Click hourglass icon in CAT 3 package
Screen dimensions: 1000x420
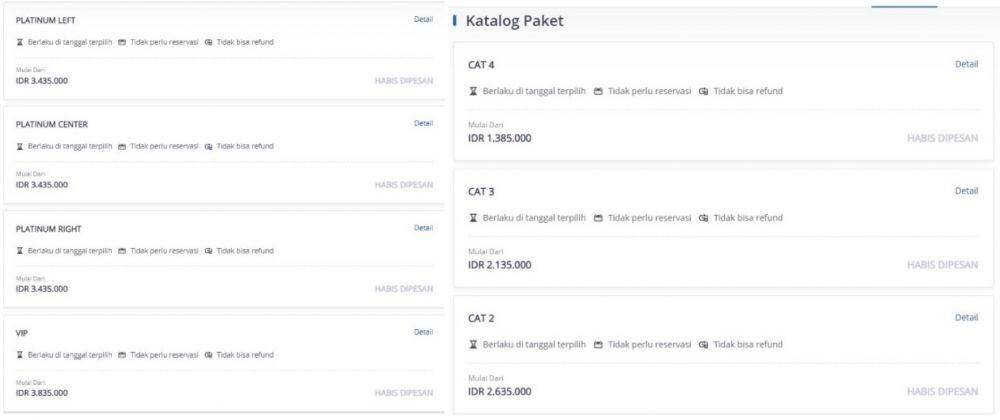click(474, 217)
